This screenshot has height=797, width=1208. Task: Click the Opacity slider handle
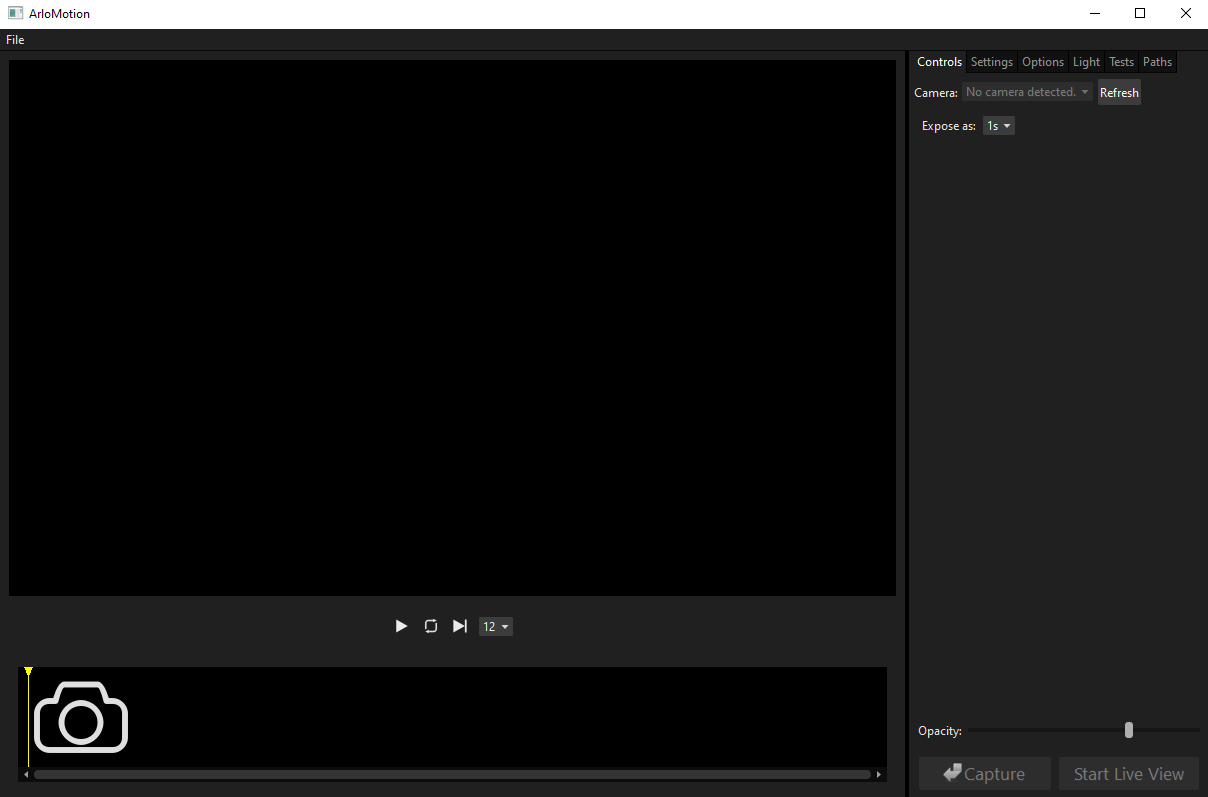click(x=1129, y=730)
